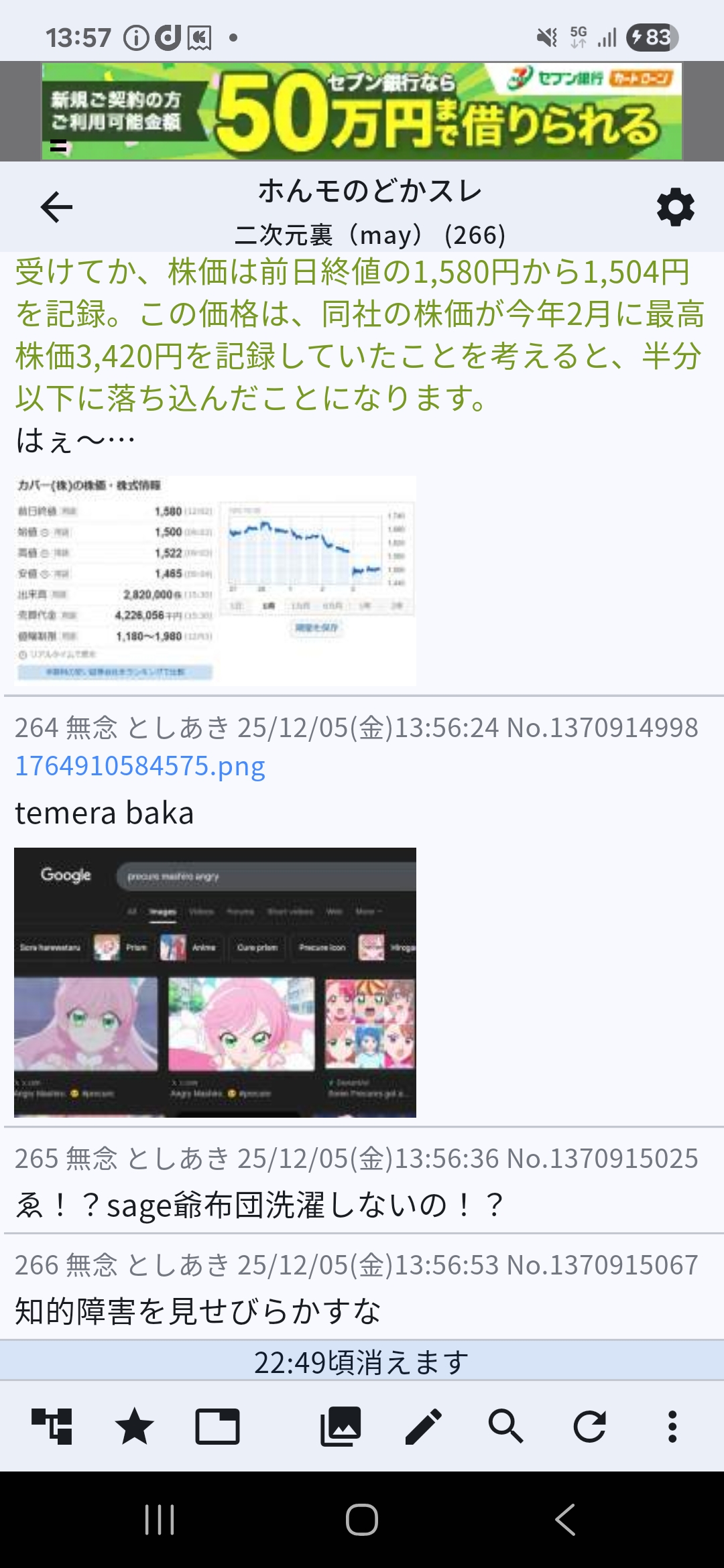Viewport: 724px width, 1568px height.
Task: Open the image gallery icon
Action: pyautogui.click(x=341, y=1426)
